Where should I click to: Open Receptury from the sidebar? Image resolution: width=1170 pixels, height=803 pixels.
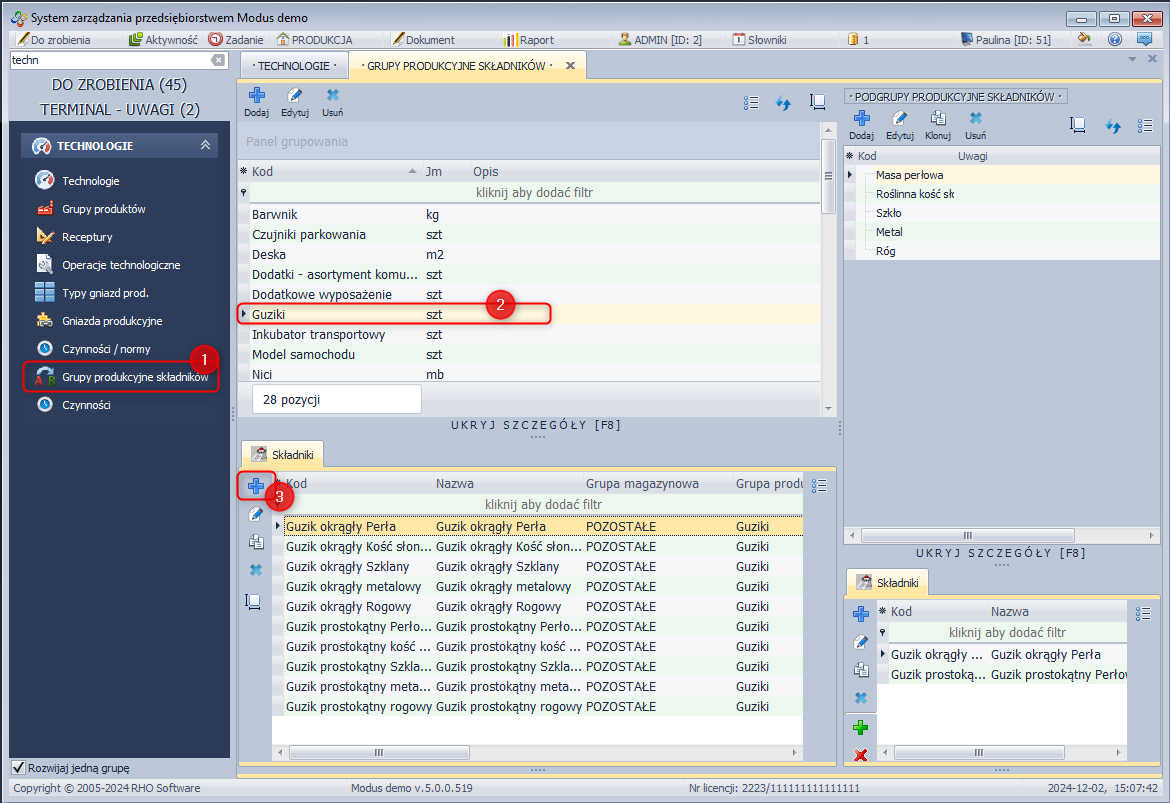87,237
